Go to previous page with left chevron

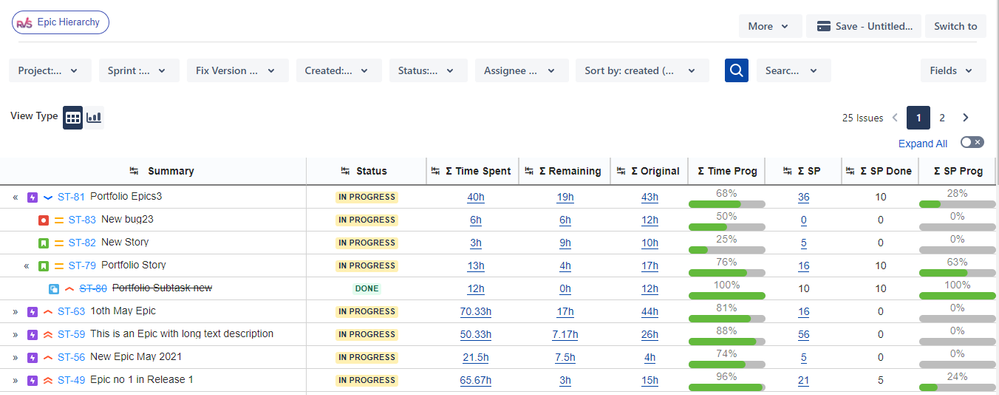[x=895, y=118]
